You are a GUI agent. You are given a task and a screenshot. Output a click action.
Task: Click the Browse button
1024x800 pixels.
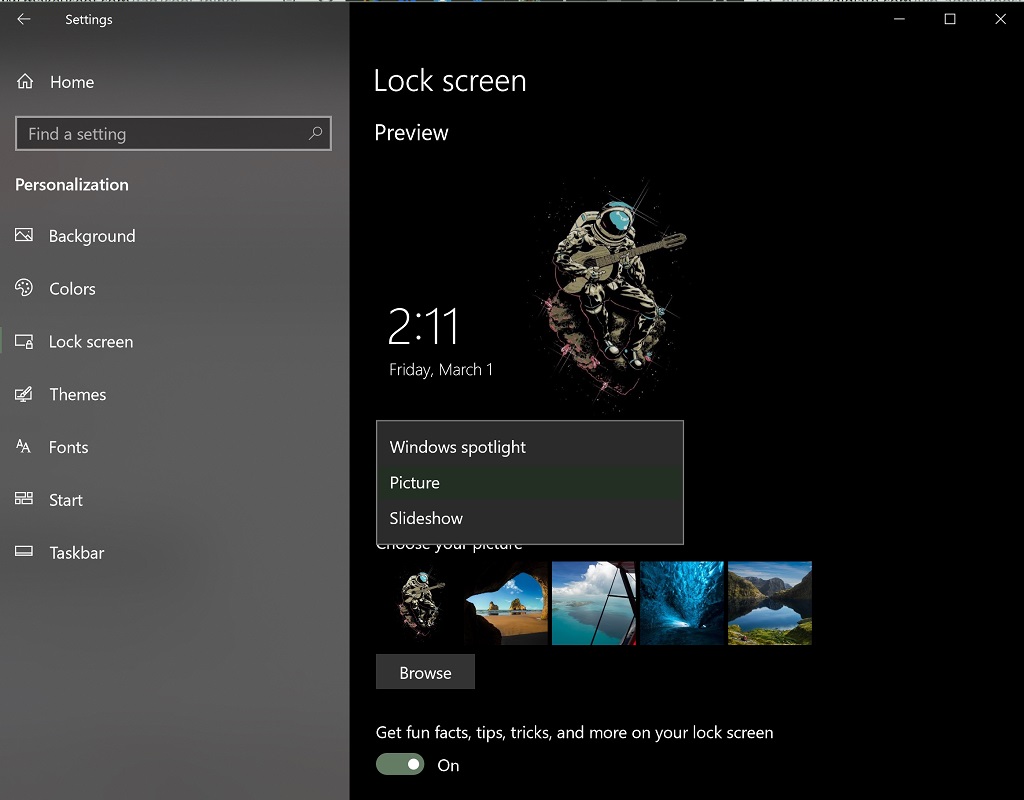(x=425, y=672)
